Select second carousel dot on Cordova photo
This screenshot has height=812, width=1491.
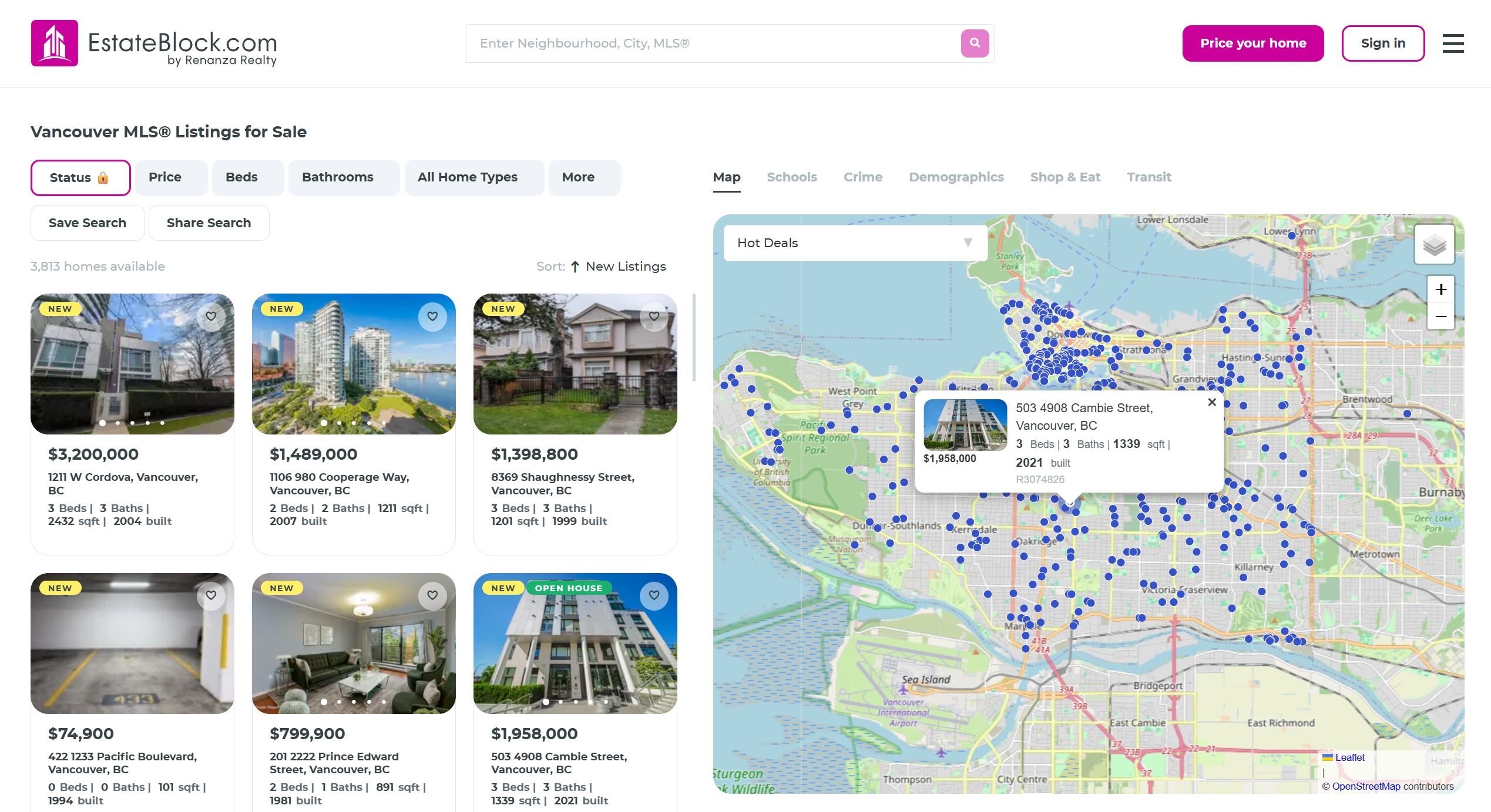(117, 423)
